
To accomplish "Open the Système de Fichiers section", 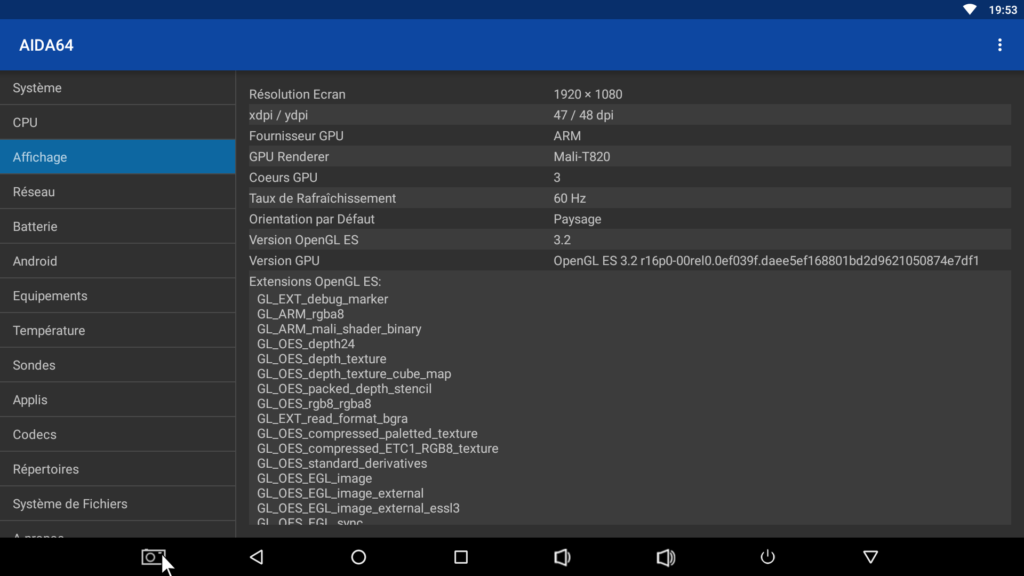I will pos(118,504).
